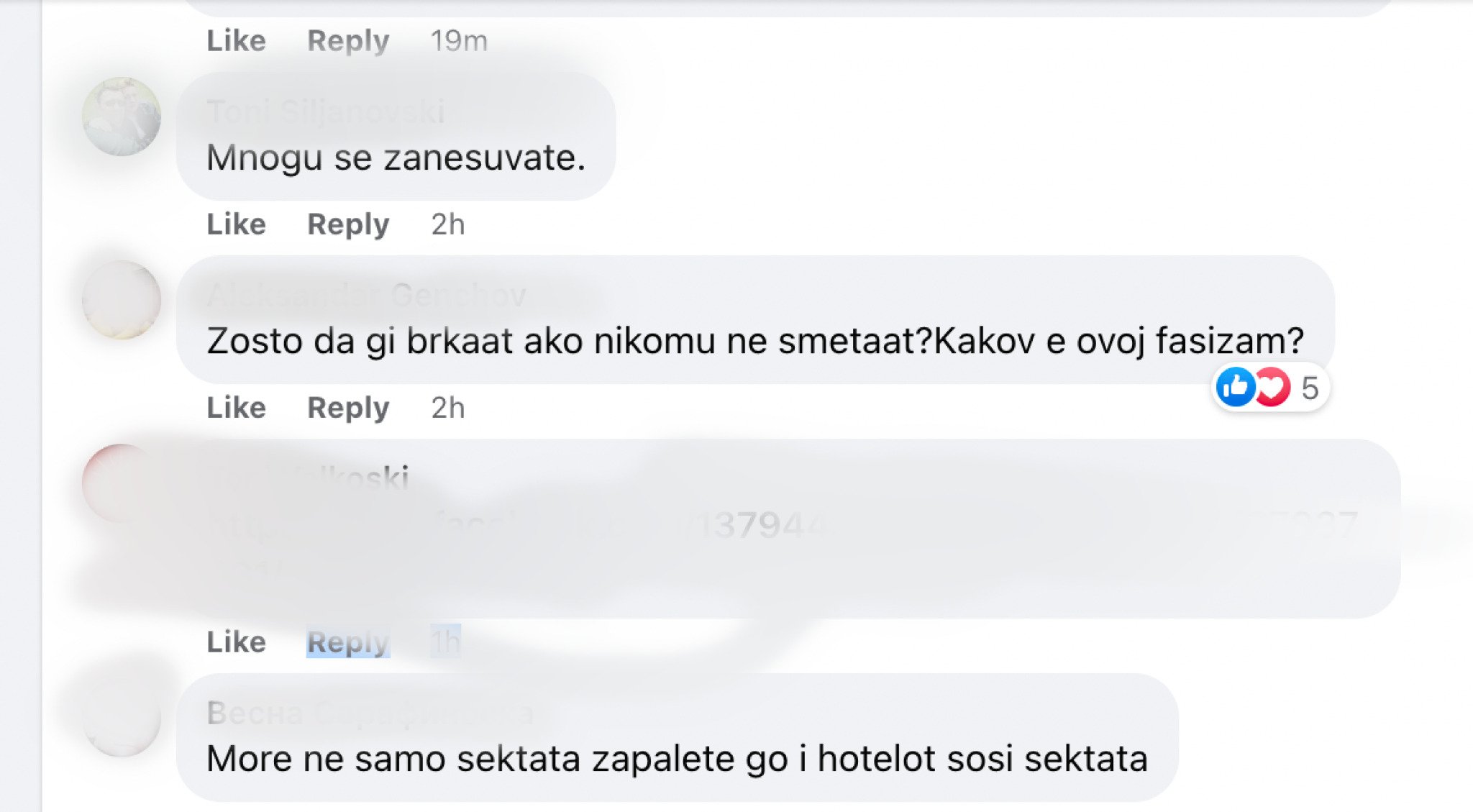The height and width of the screenshot is (812, 1473).
Task: Like the blurred comment posted 1h ago
Action: [236, 642]
